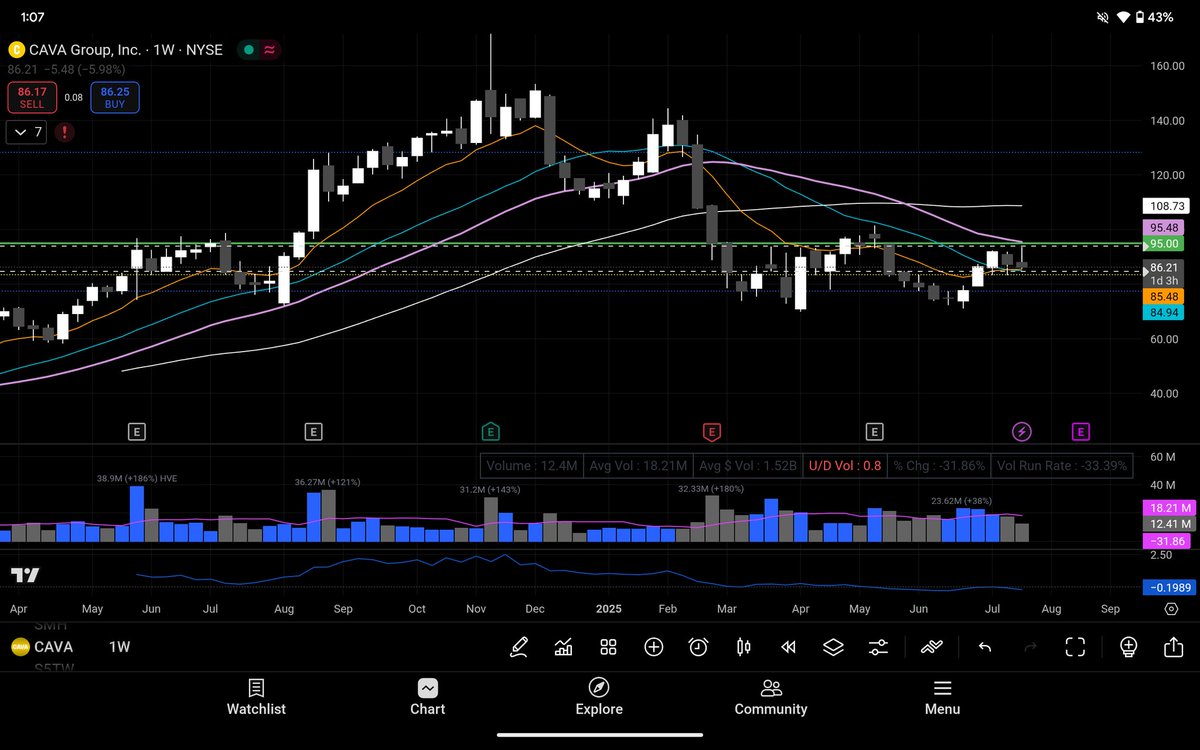This screenshot has width=1200, height=750.
Task: Toggle fullscreen chart mode
Action: tap(1075, 647)
